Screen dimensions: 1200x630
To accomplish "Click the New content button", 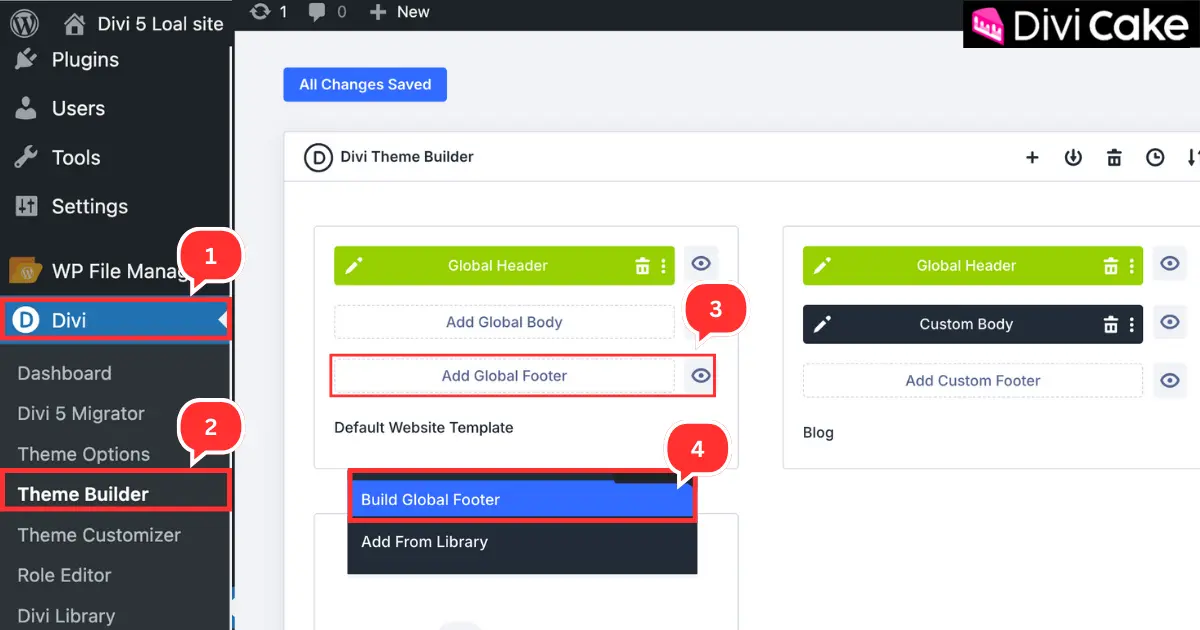I will pos(399,12).
